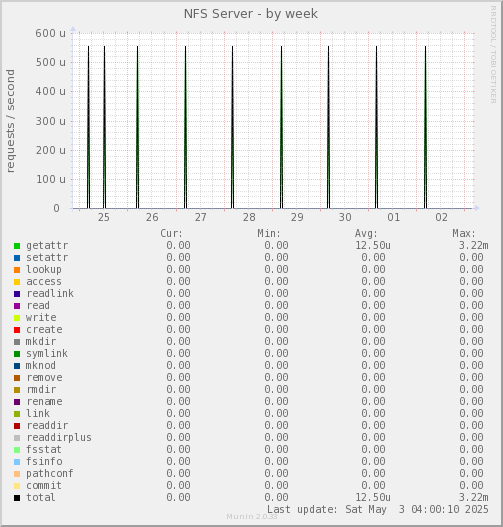Select the access legend label
This screenshot has height=527, width=503.
coord(44,282)
